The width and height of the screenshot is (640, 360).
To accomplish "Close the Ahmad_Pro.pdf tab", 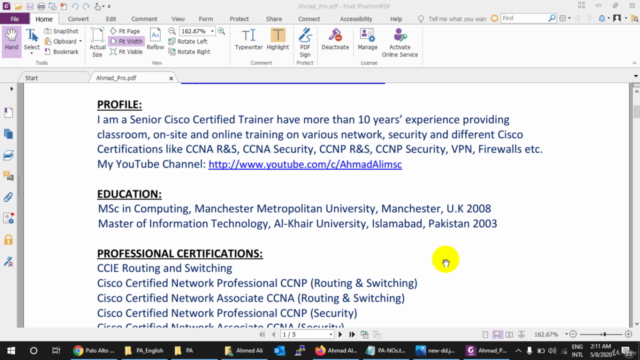I will 171,78.
